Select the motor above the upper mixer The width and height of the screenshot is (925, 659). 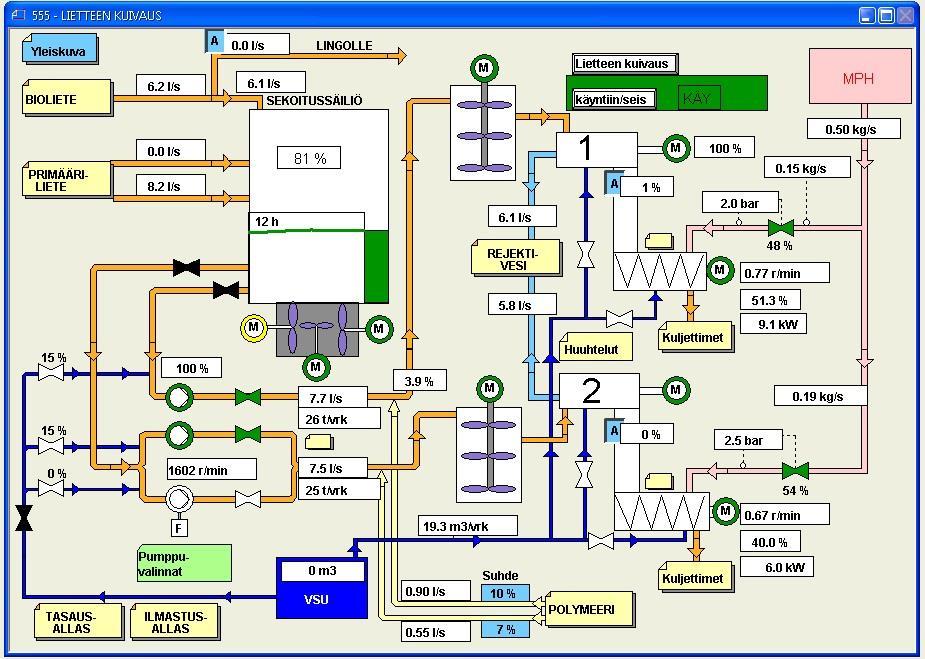(x=484, y=68)
